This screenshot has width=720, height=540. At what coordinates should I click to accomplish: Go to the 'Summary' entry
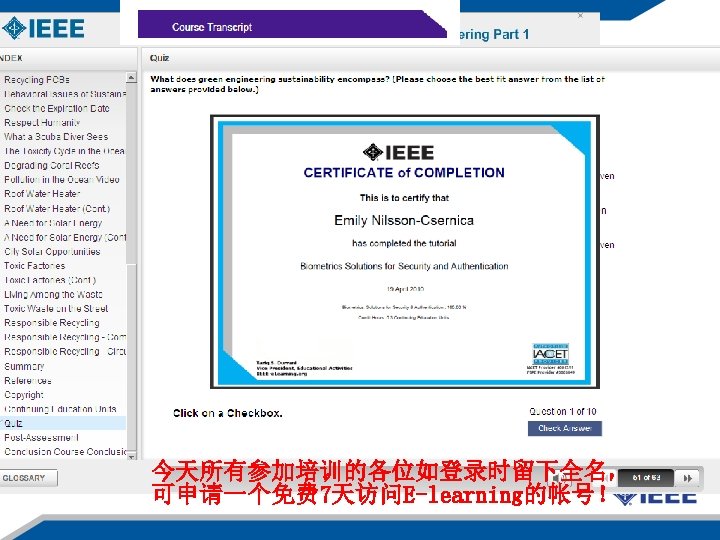[24, 366]
